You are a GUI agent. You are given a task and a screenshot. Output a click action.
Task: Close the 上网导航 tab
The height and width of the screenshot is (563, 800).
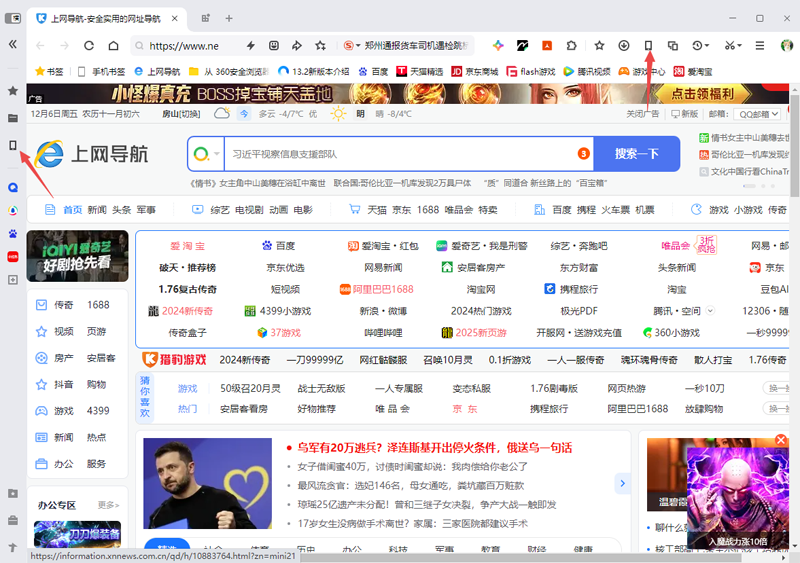point(174,18)
